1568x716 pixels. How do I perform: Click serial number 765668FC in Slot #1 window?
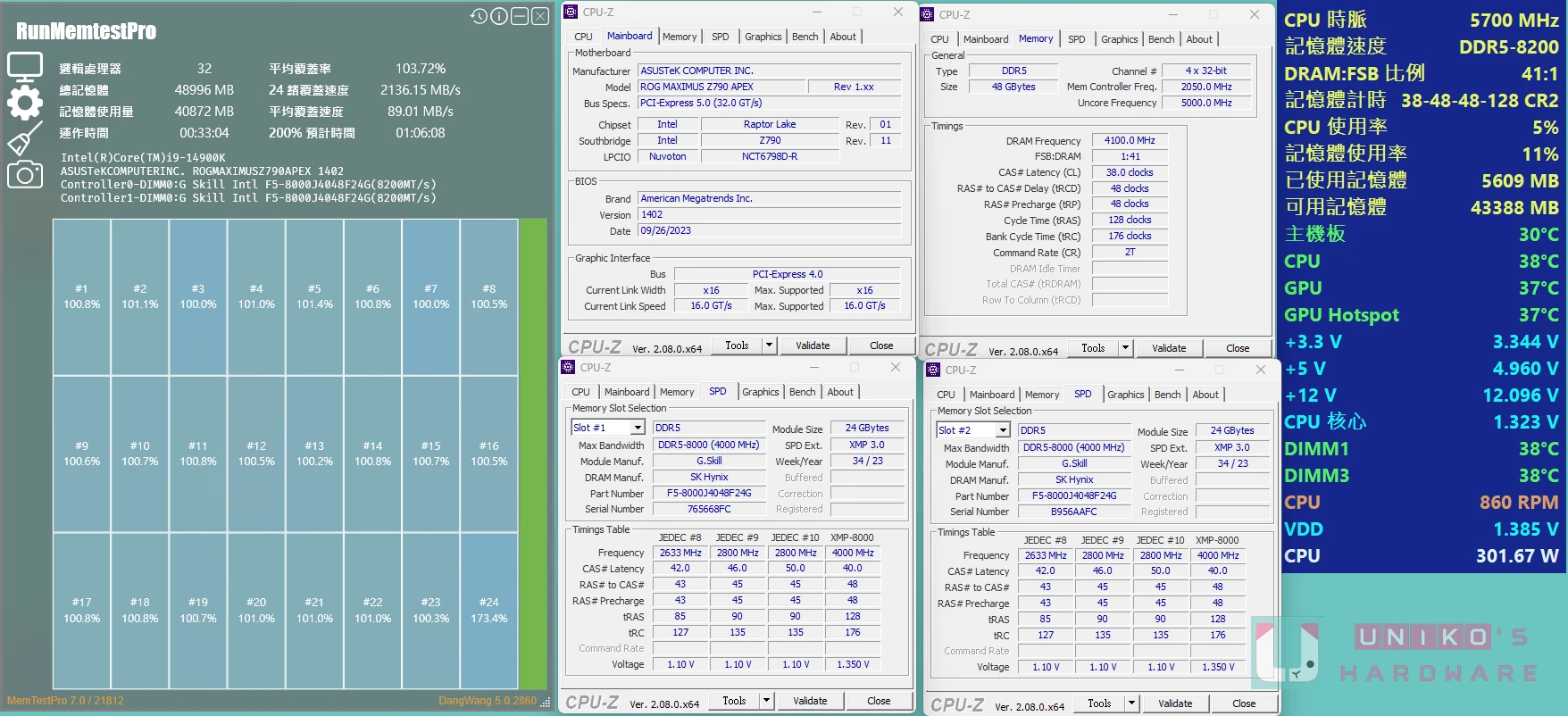tap(709, 509)
